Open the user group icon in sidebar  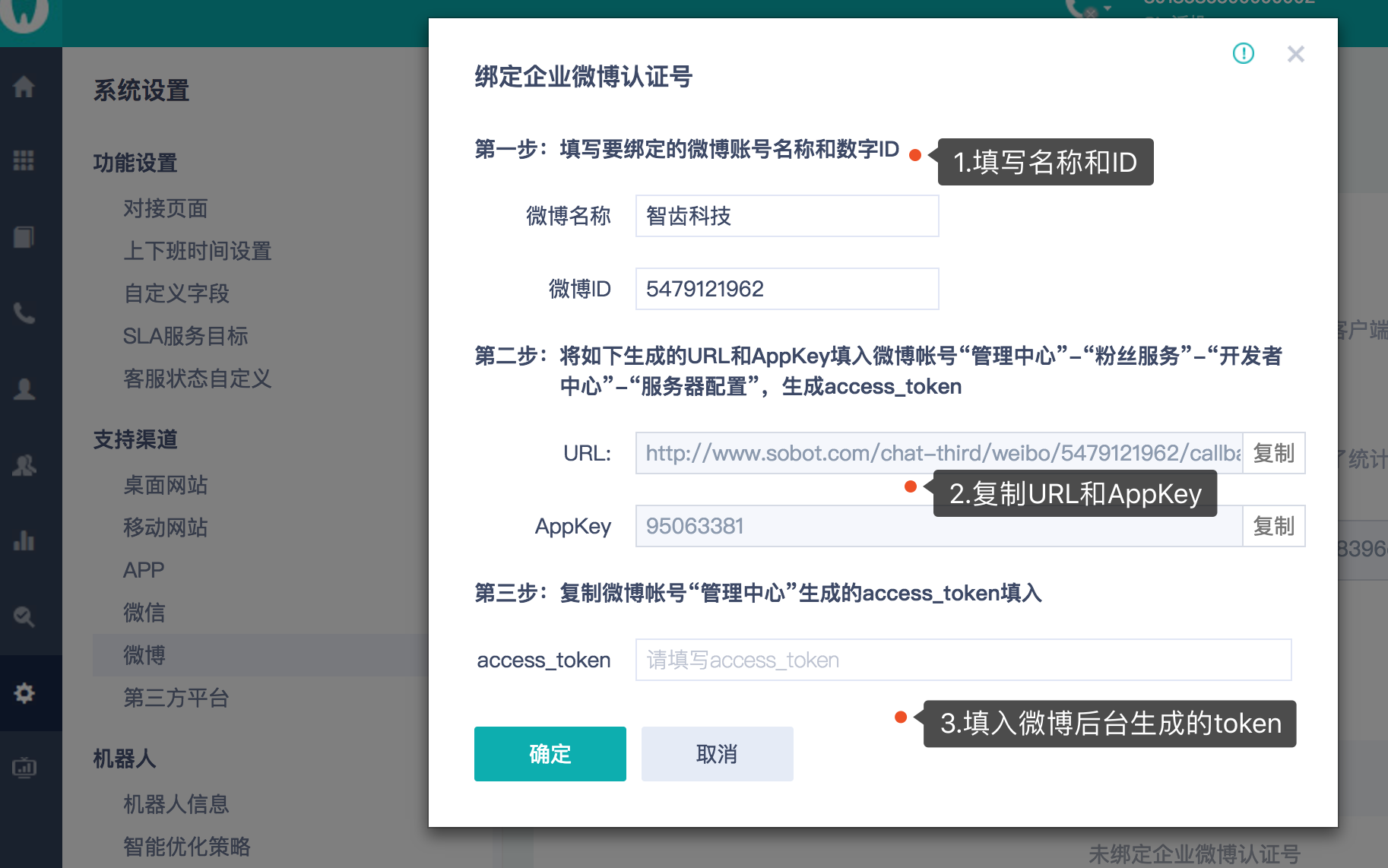[x=24, y=464]
